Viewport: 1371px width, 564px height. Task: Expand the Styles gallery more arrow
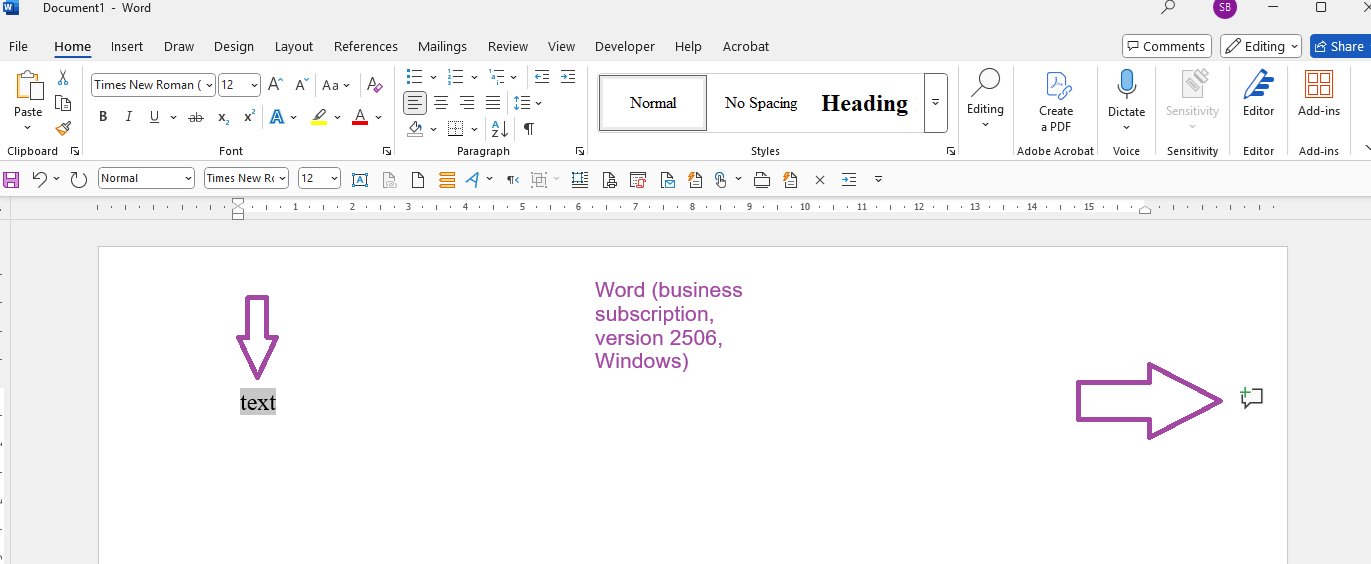coord(935,103)
